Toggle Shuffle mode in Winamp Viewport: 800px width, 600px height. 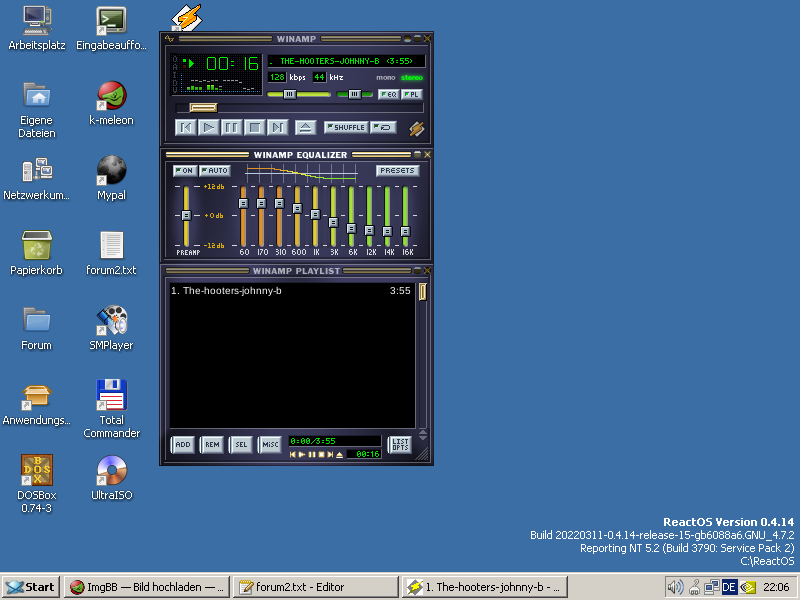pyautogui.click(x=346, y=128)
